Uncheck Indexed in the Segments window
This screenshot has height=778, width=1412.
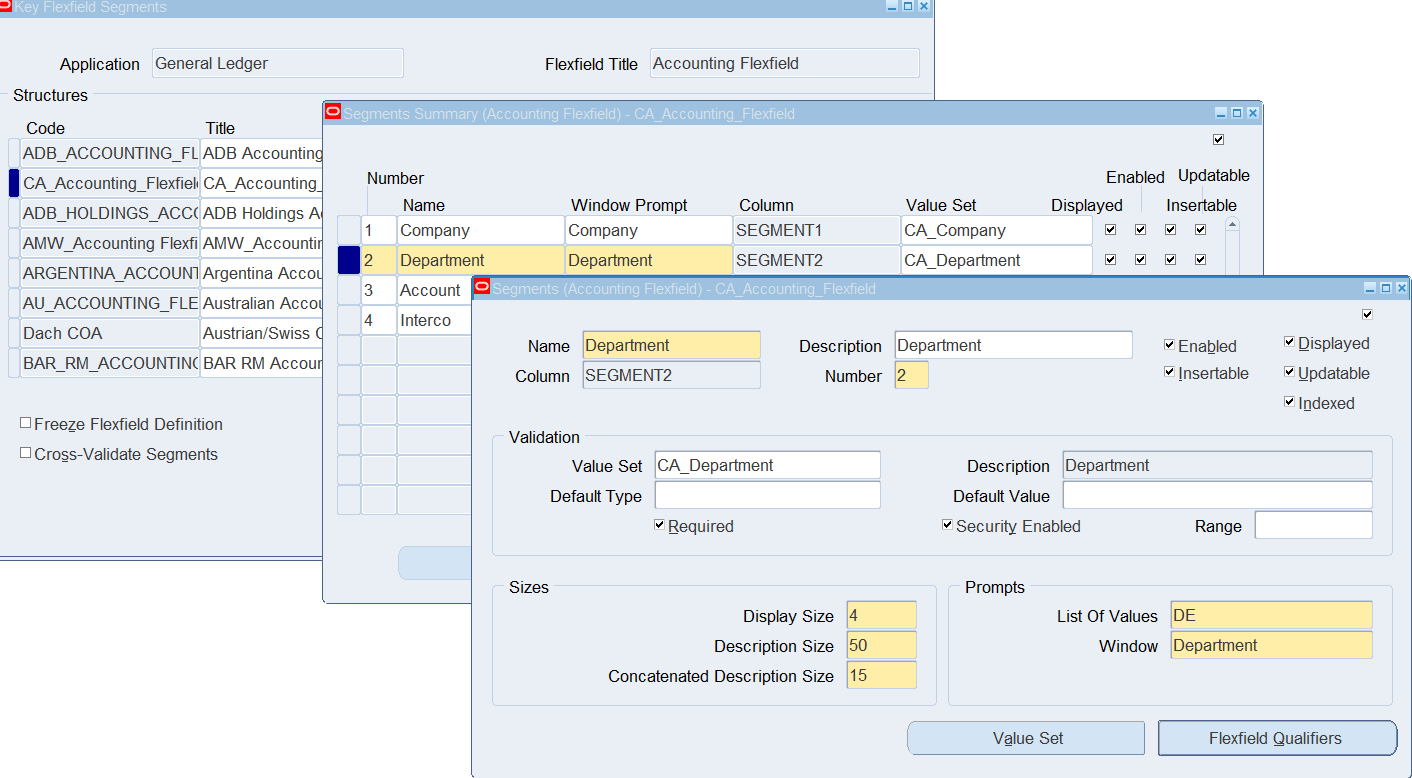click(x=1290, y=402)
